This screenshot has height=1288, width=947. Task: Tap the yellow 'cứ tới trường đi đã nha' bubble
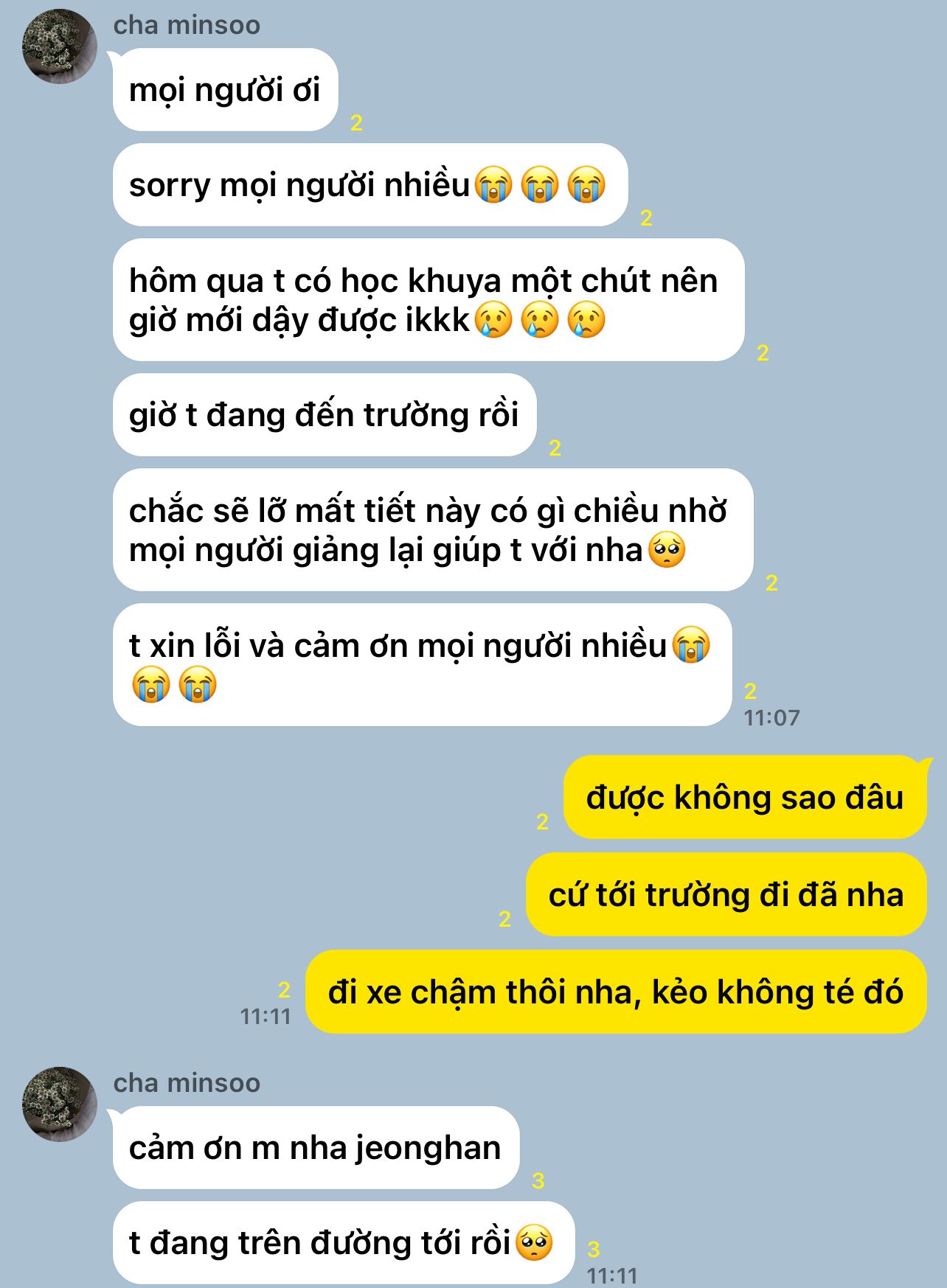pos(726,895)
